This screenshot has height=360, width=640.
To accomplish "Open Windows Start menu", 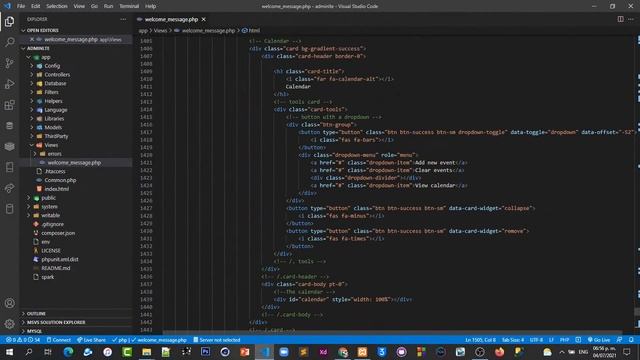I will [x=9, y=352].
